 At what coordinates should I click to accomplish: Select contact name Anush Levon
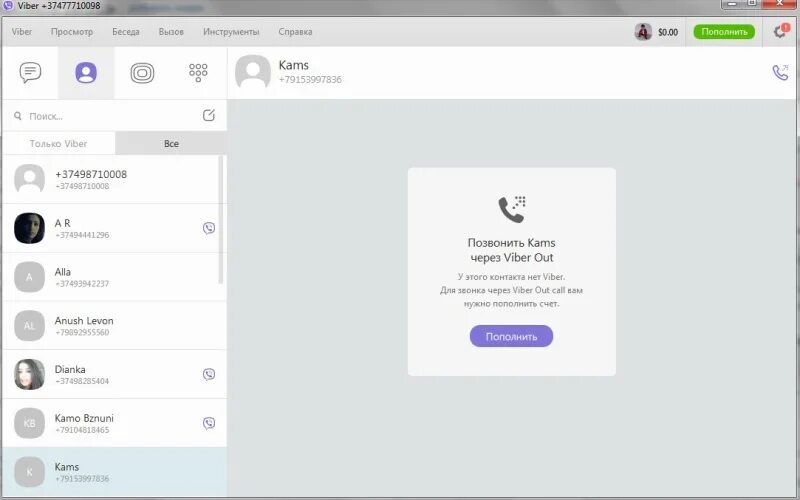pos(84,320)
